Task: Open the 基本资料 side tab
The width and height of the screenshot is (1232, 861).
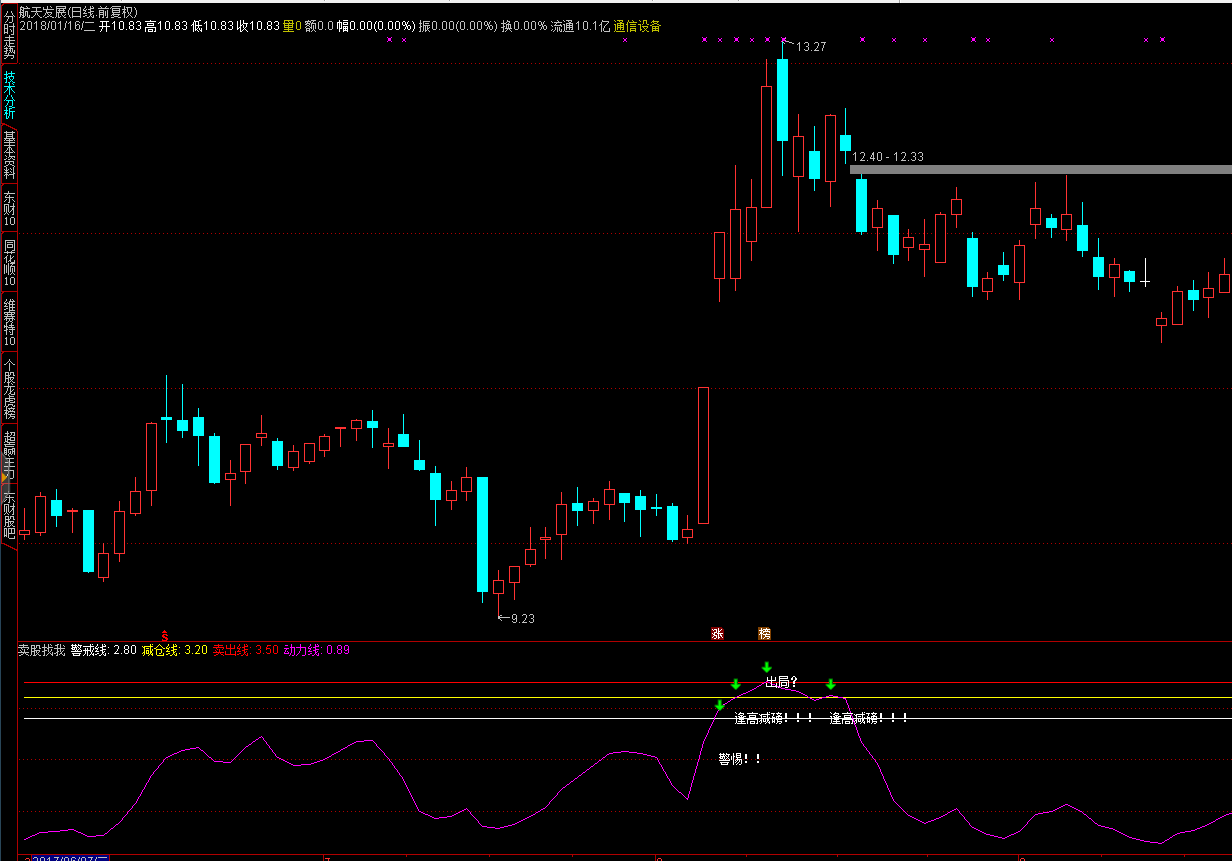Action: (x=8, y=154)
